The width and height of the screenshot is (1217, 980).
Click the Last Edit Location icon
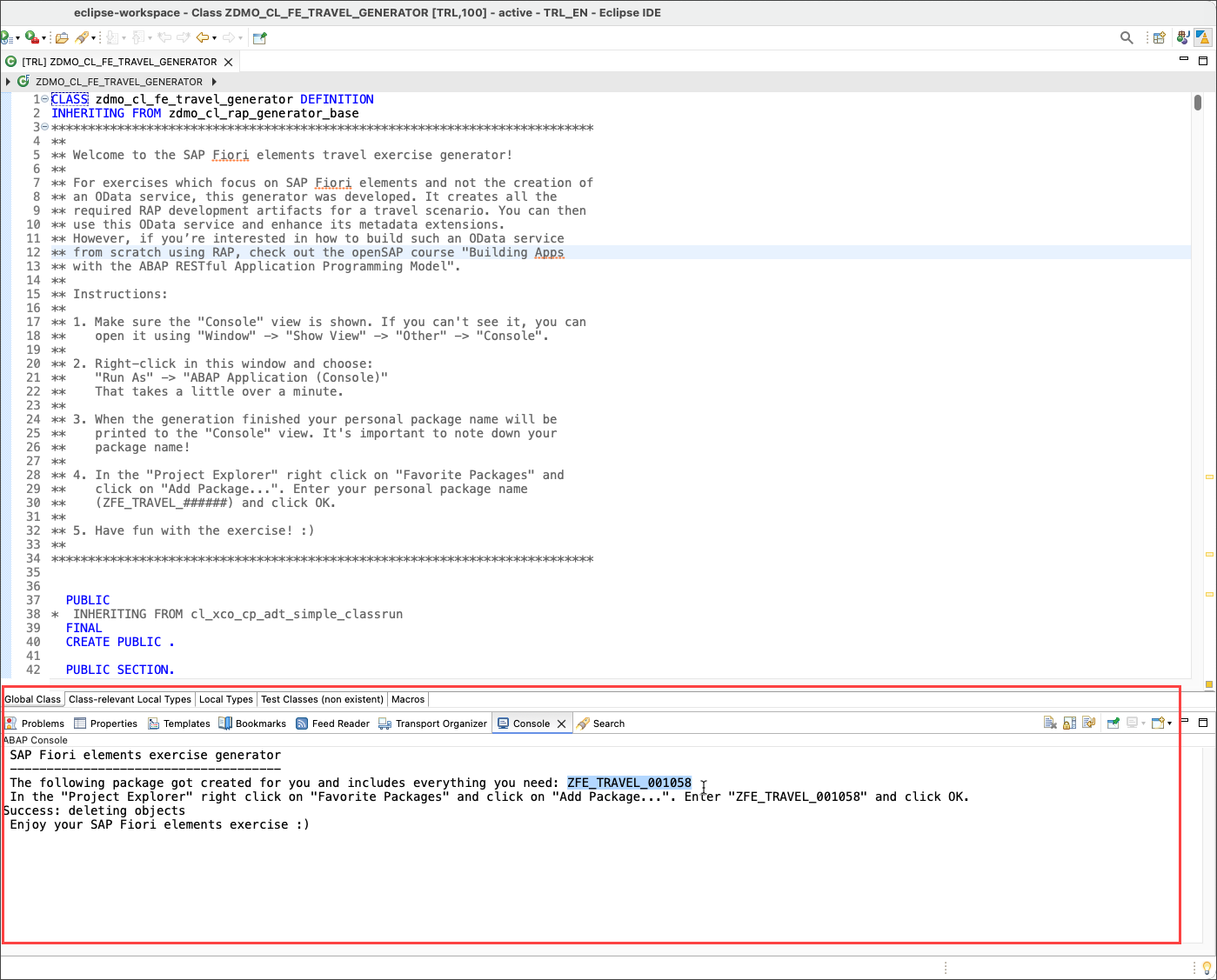[x=164, y=37]
